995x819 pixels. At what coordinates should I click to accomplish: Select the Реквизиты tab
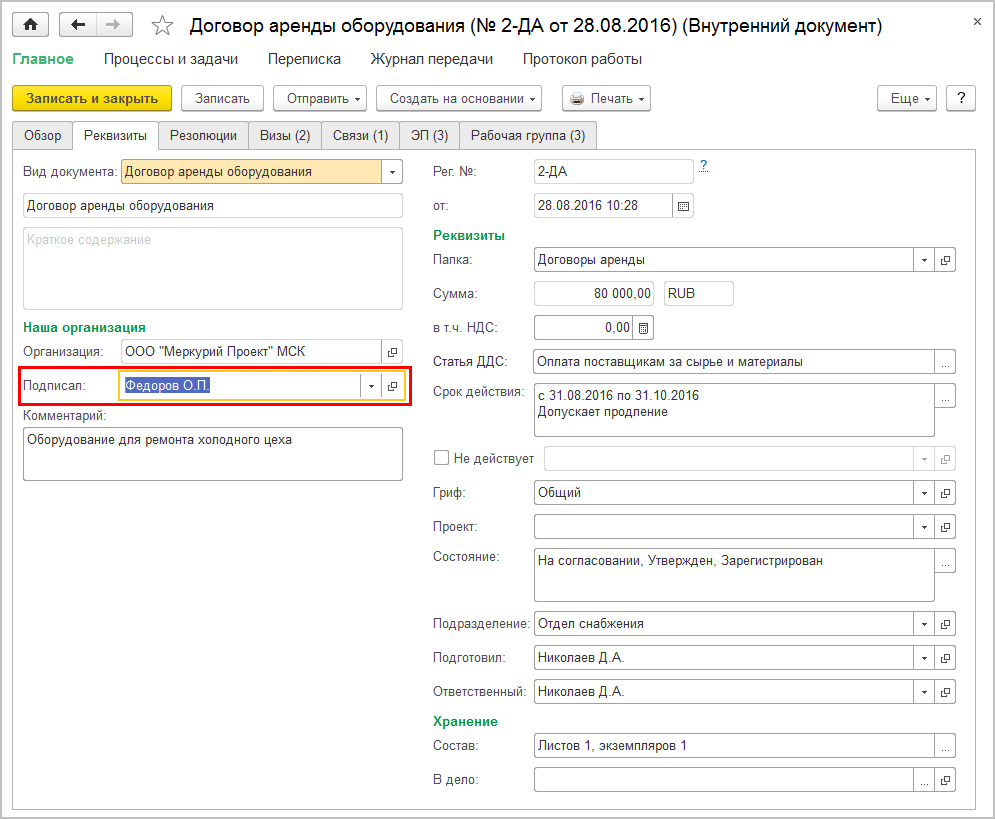(115, 136)
